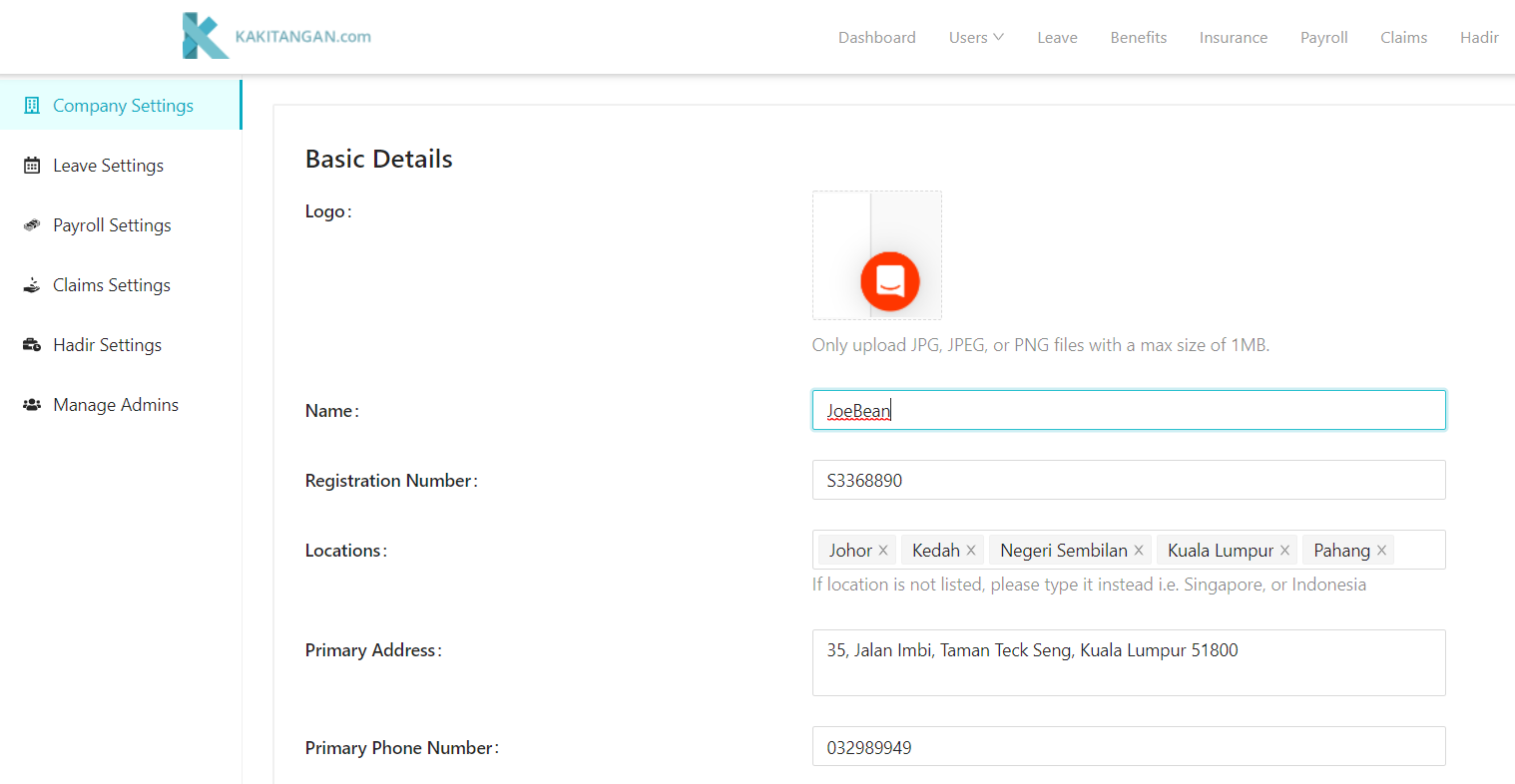
Task: Click the Company Settings building icon
Action: pos(32,106)
